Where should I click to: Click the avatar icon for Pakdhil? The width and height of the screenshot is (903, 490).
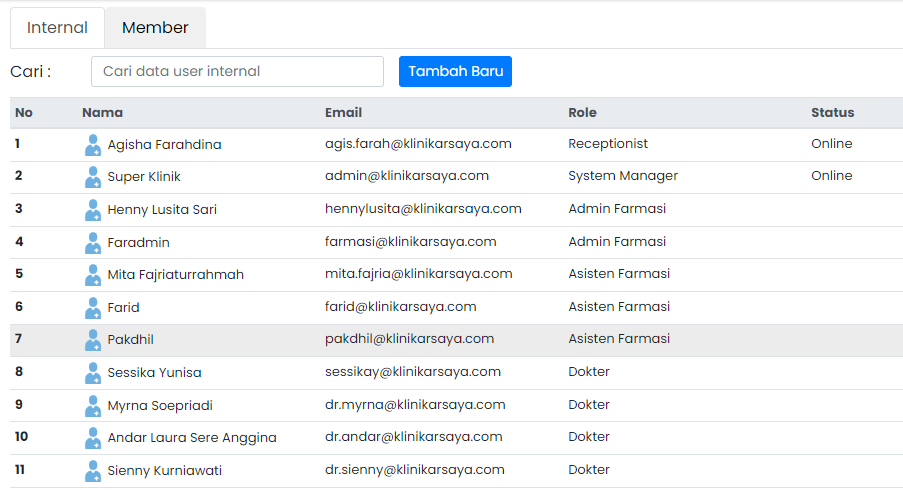pos(93,340)
